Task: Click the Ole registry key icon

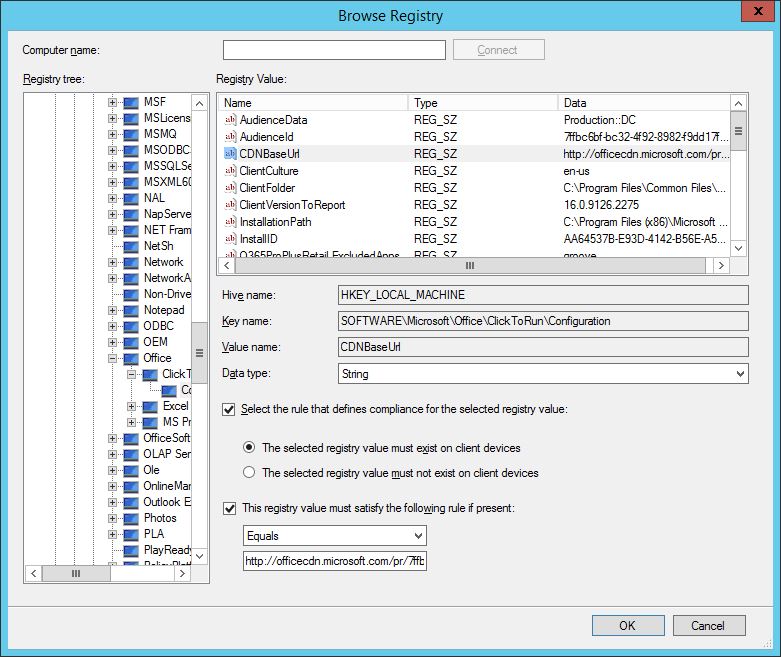Action: [131, 470]
